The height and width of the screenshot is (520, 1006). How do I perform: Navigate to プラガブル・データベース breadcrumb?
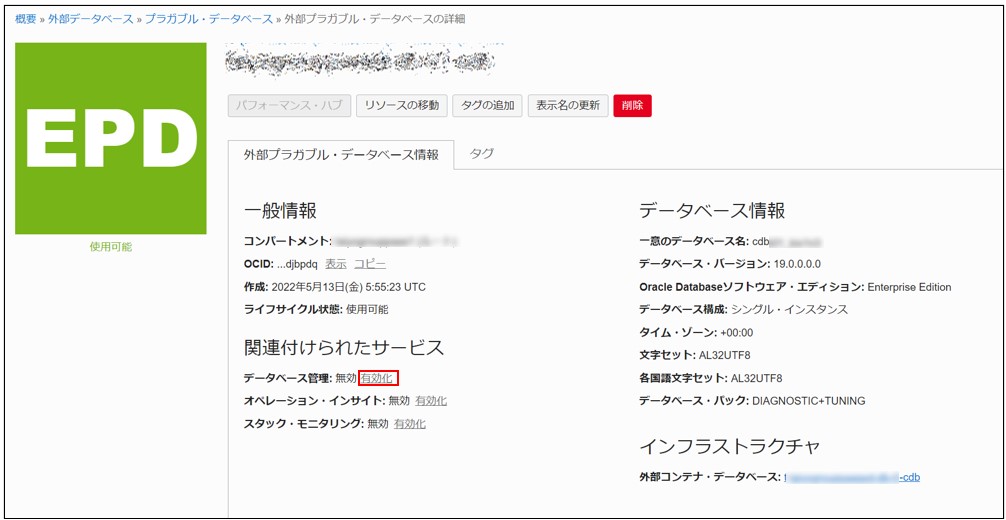pyautogui.click(x=208, y=19)
